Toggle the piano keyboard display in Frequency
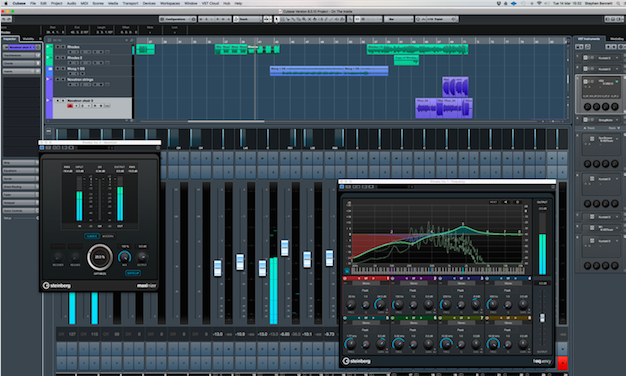Image resolution: width=626 pixels, height=376 pixels. (x=347, y=271)
